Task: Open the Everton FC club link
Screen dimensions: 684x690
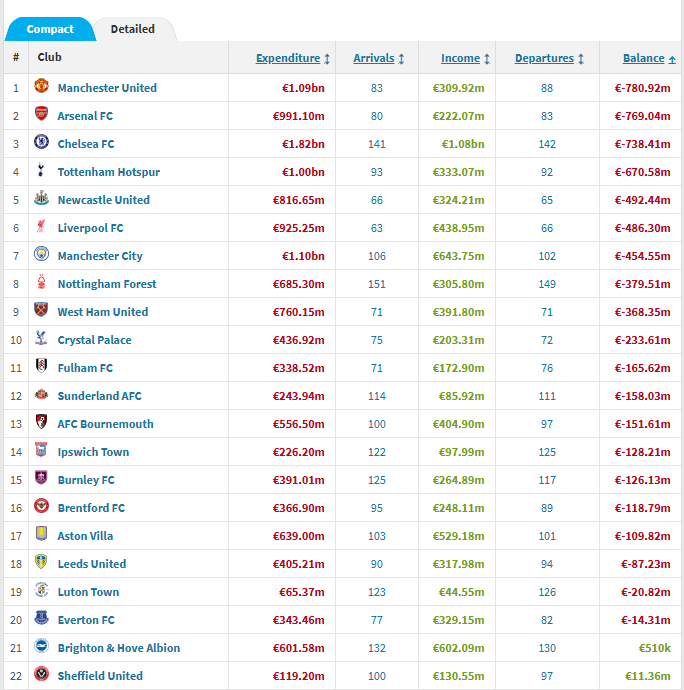Action: click(x=86, y=620)
